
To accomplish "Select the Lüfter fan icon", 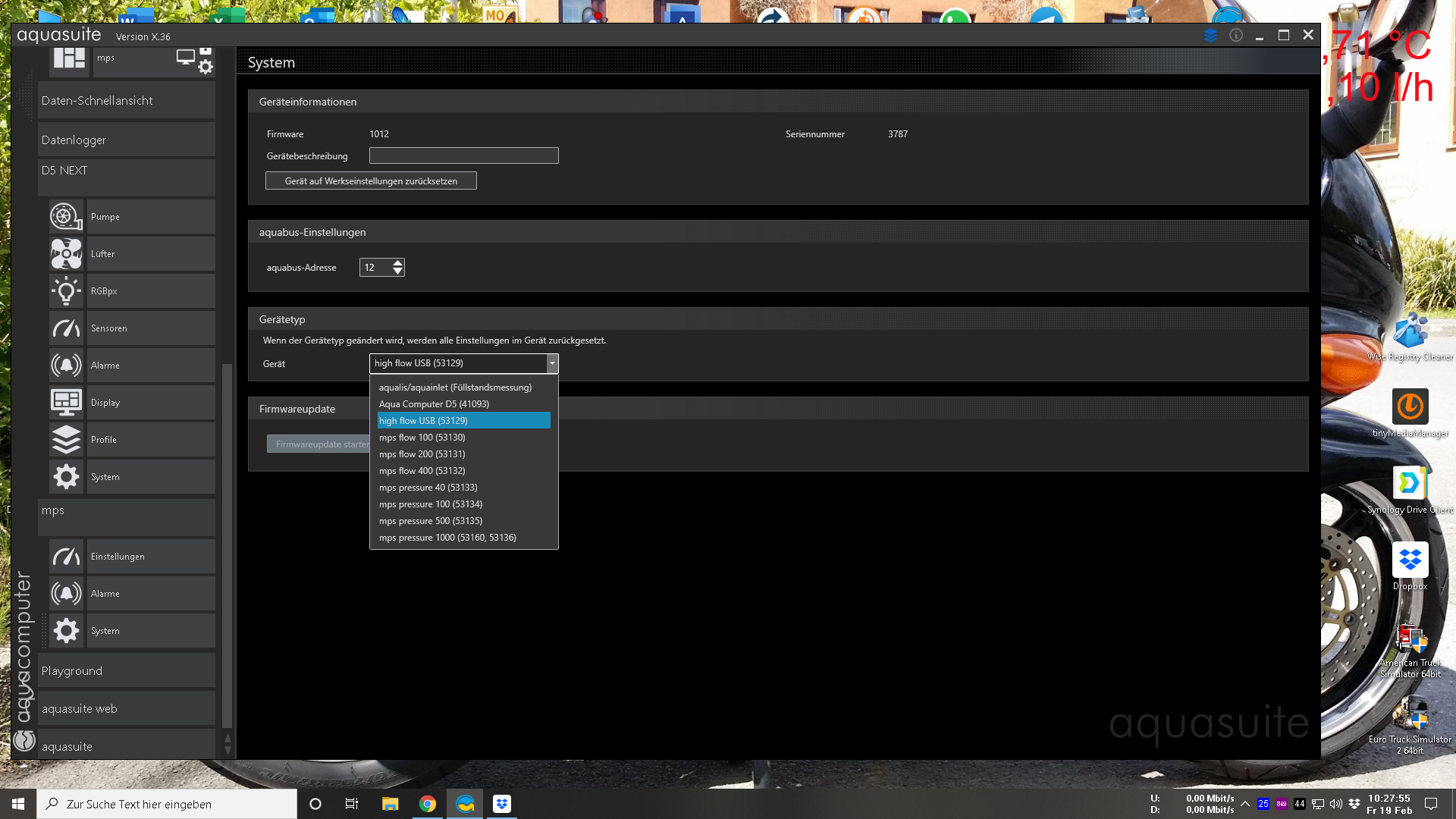I will pos(66,254).
